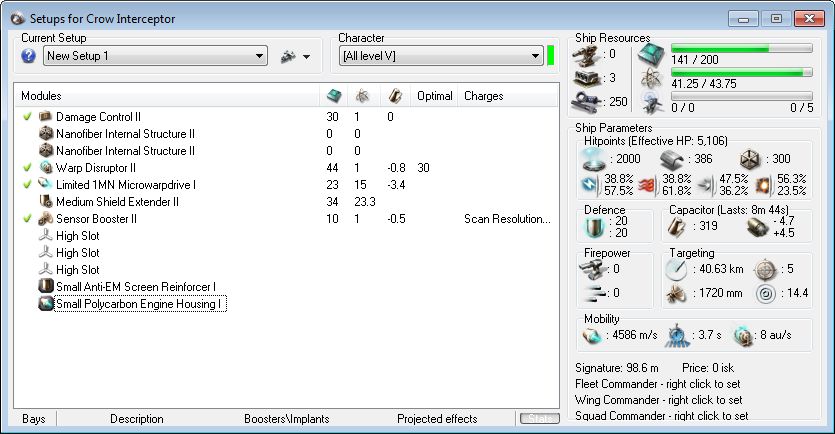Click the turret firepower icon

(594, 268)
